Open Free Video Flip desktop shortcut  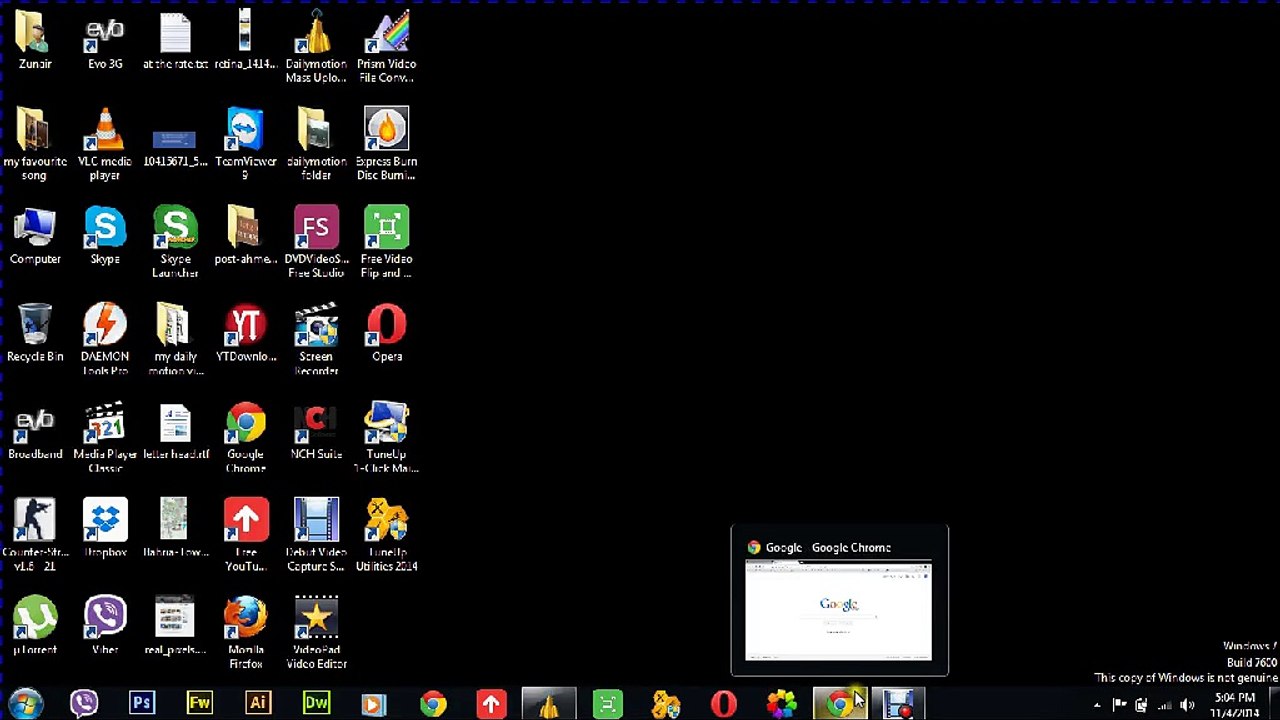387,242
